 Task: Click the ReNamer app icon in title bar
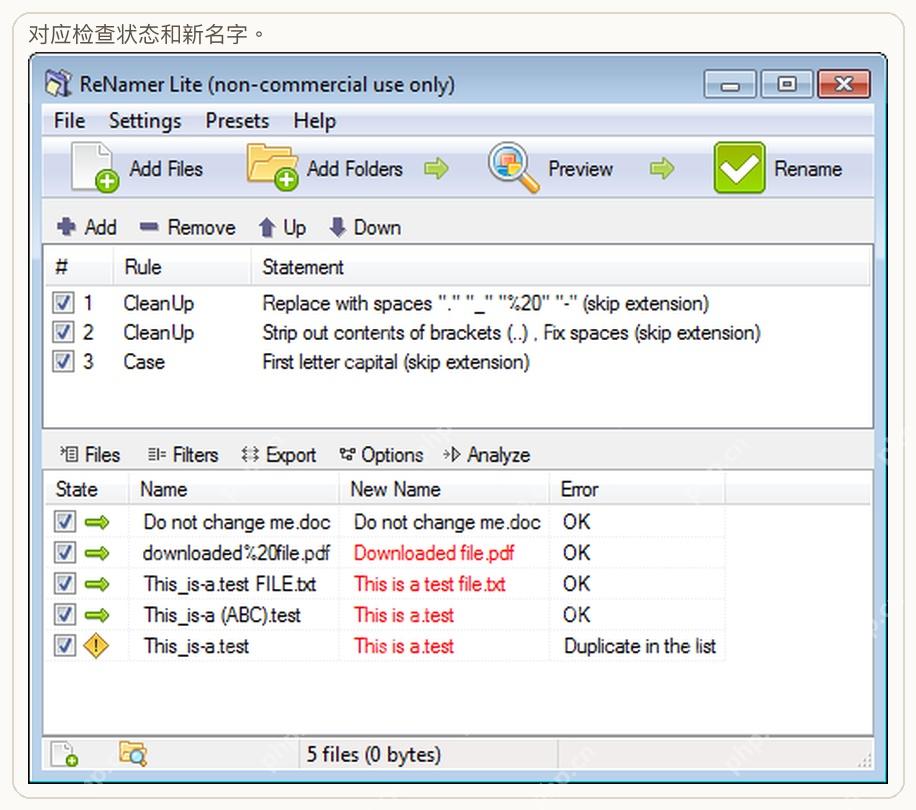click(58, 84)
